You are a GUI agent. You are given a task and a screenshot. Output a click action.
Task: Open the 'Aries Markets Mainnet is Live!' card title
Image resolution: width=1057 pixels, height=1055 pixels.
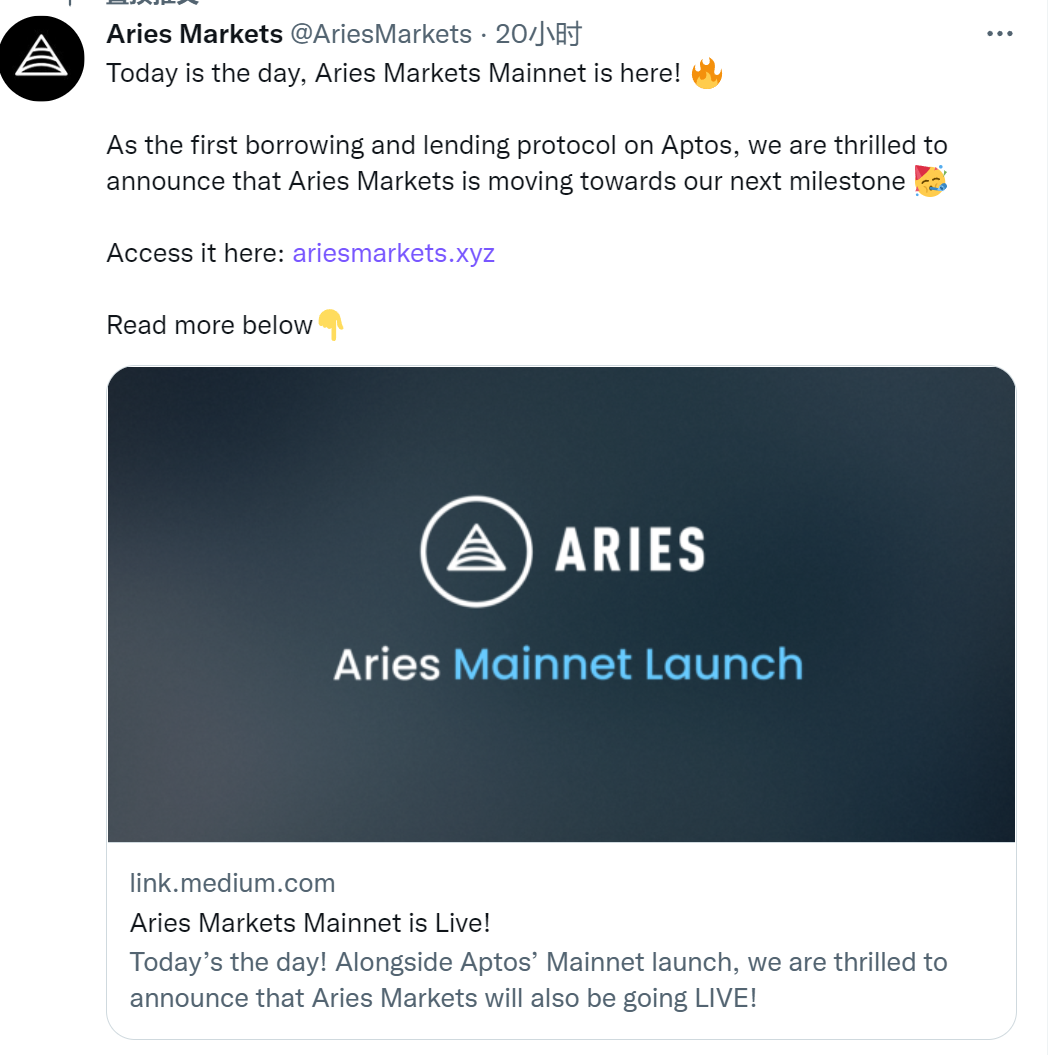click(x=310, y=922)
